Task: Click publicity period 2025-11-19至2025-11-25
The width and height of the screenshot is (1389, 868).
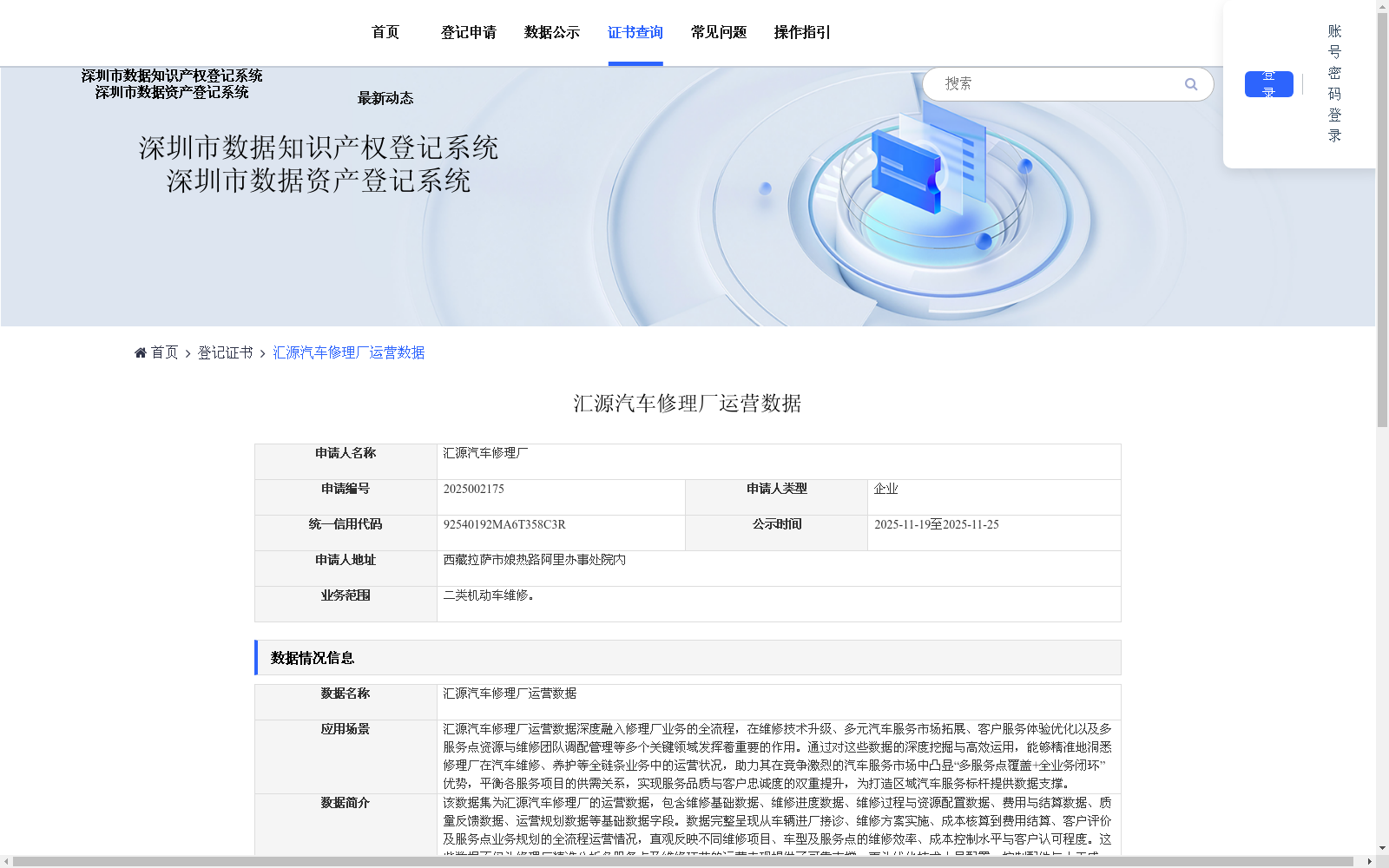Action: (x=937, y=524)
